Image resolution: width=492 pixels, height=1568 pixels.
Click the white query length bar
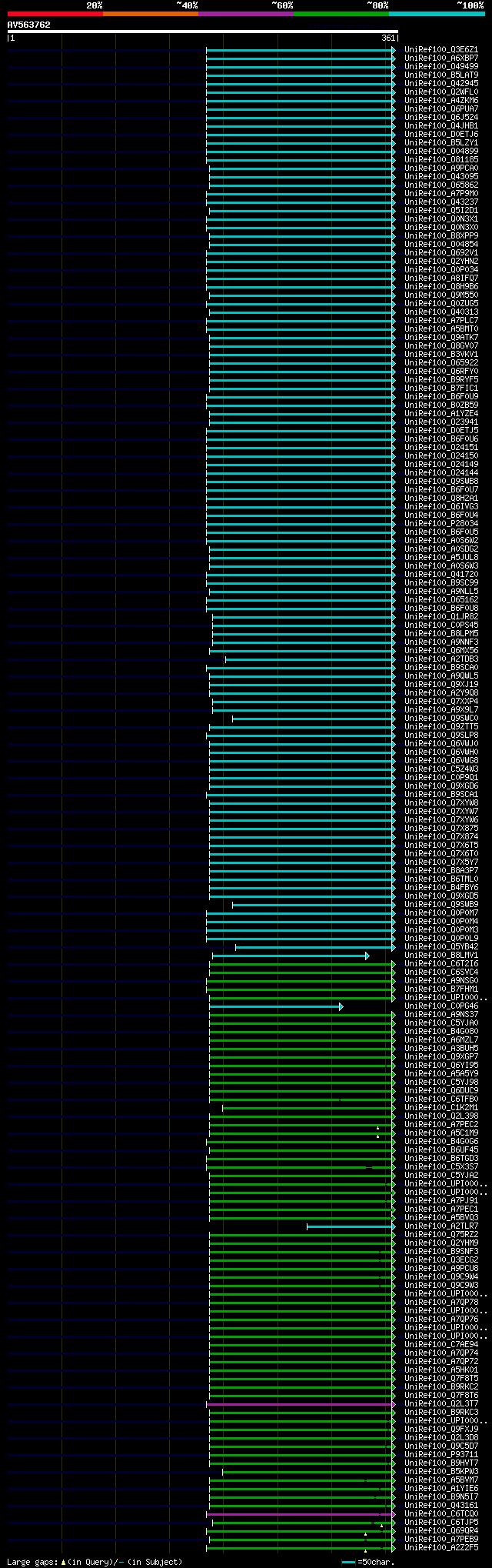point(202,32)
